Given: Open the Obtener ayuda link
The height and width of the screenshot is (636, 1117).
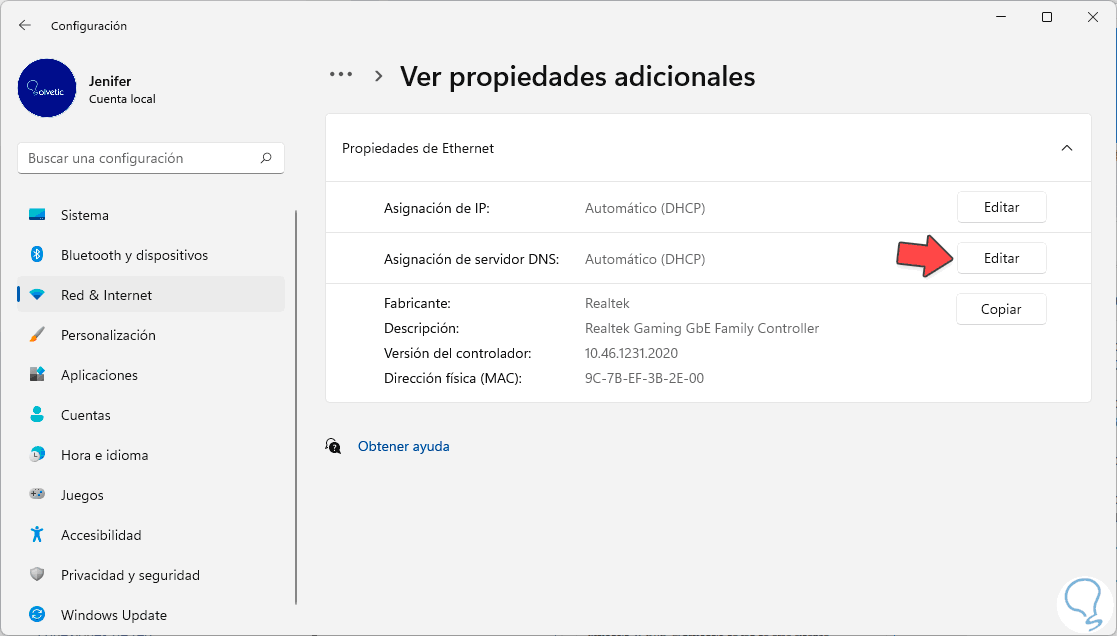Looking at the screenshot, I should point(403,446).
